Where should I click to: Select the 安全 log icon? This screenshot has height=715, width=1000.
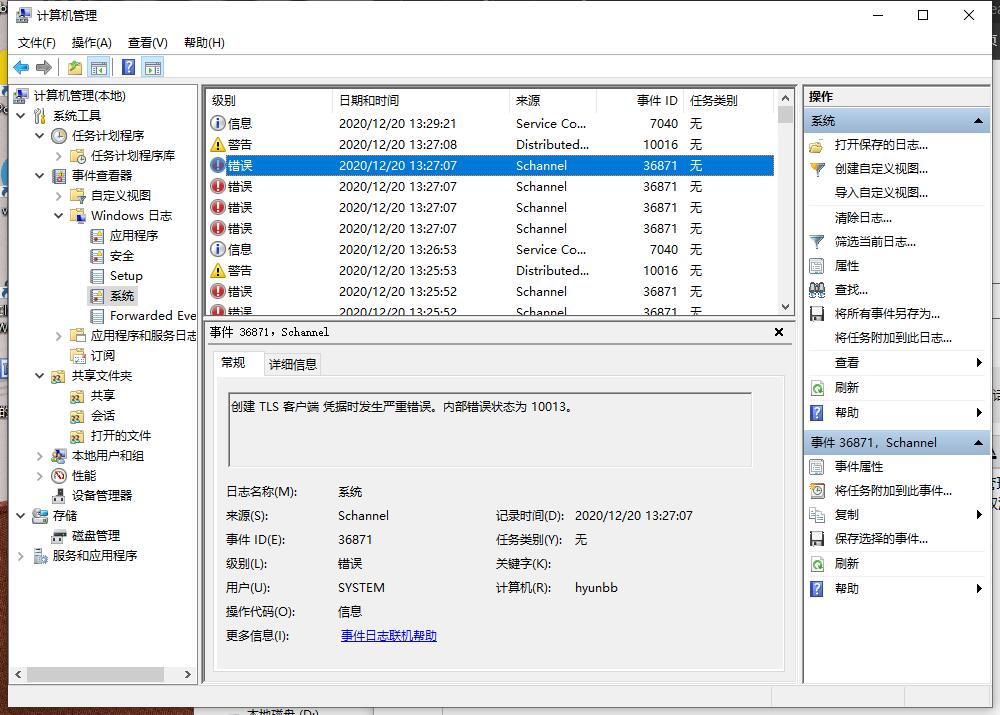pyautogui.click(x=97, y=256)
